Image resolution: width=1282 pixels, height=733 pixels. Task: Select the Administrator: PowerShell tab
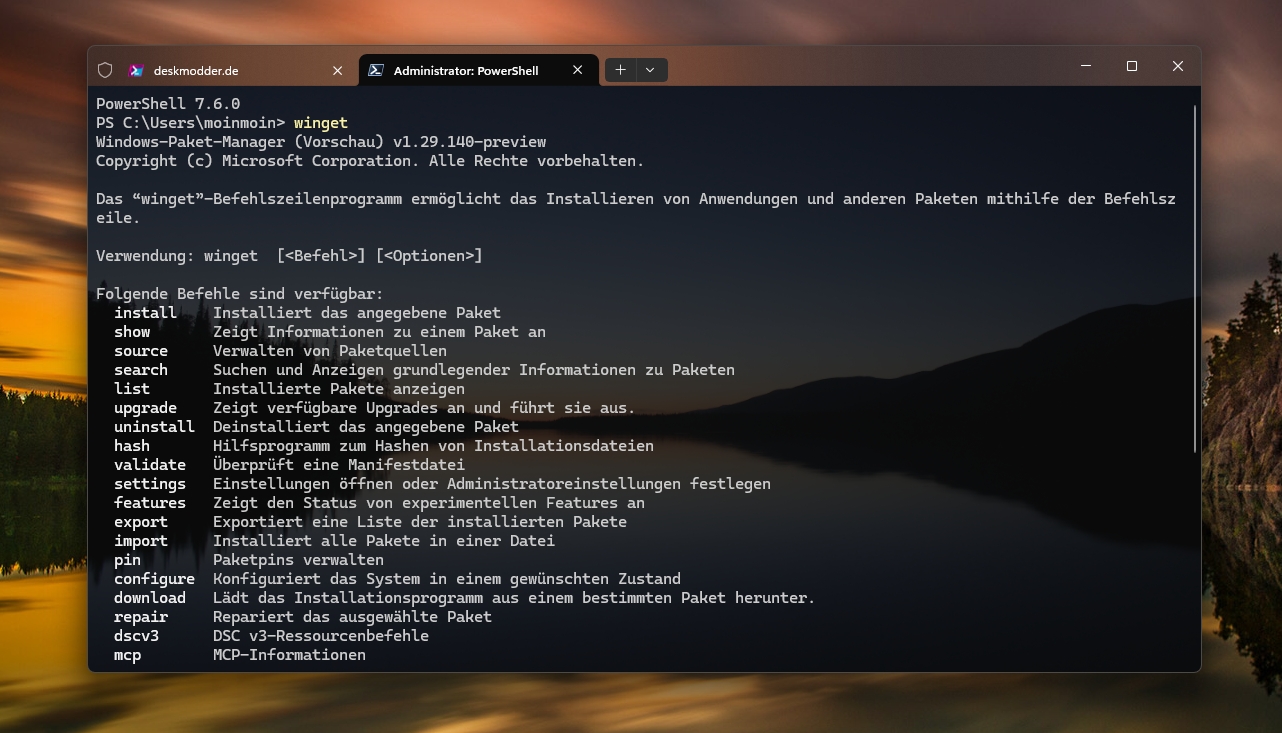pyautogui.click(x=466, y=70)
